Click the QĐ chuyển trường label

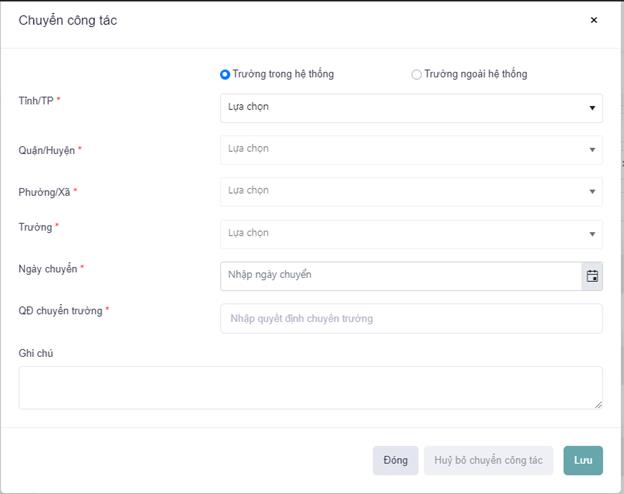(x=61, y=311)
